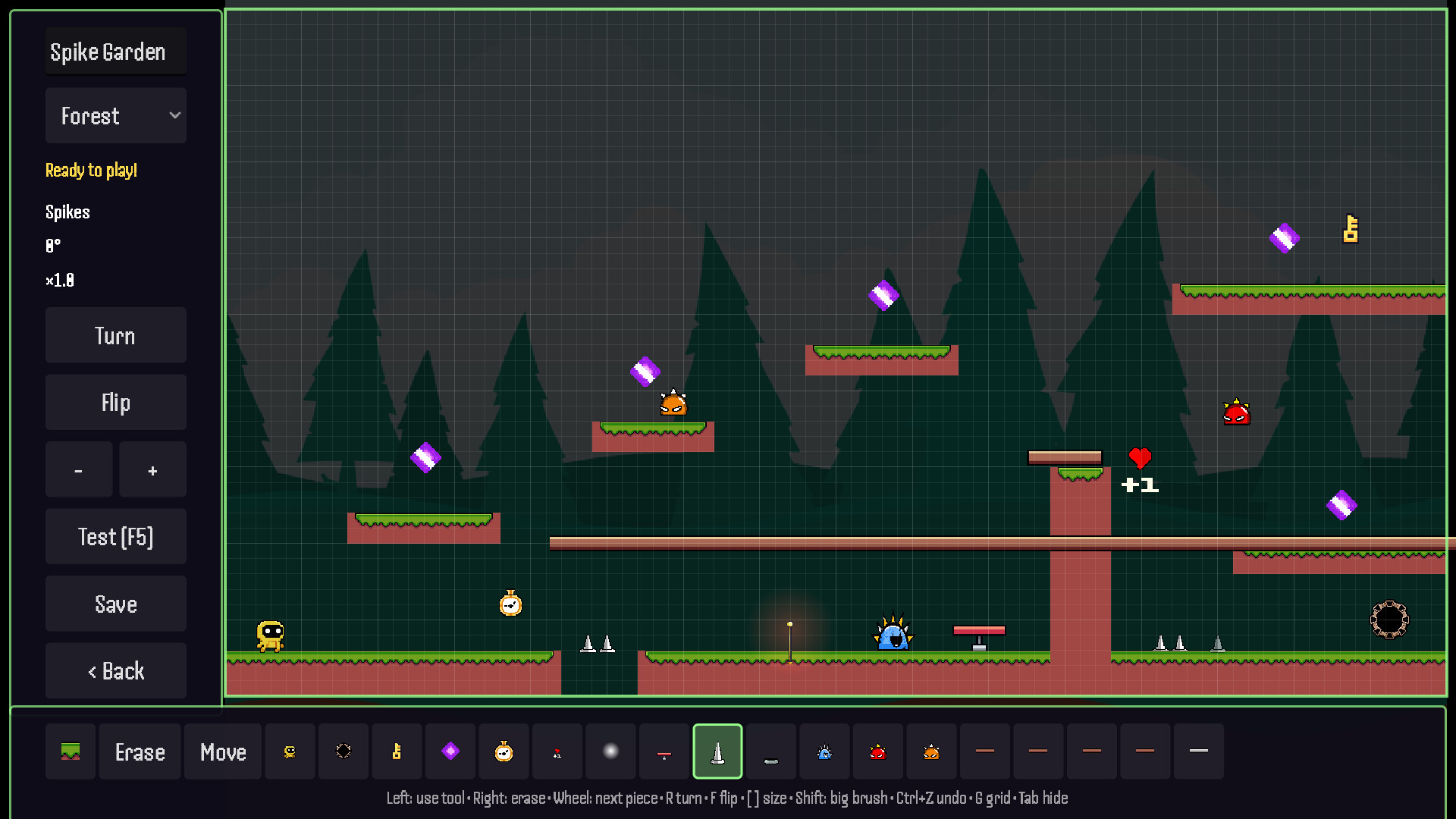This screenshot has width=1456, height=819.
Task: Pick the white platform line piece
Action: pos(1199,752)
